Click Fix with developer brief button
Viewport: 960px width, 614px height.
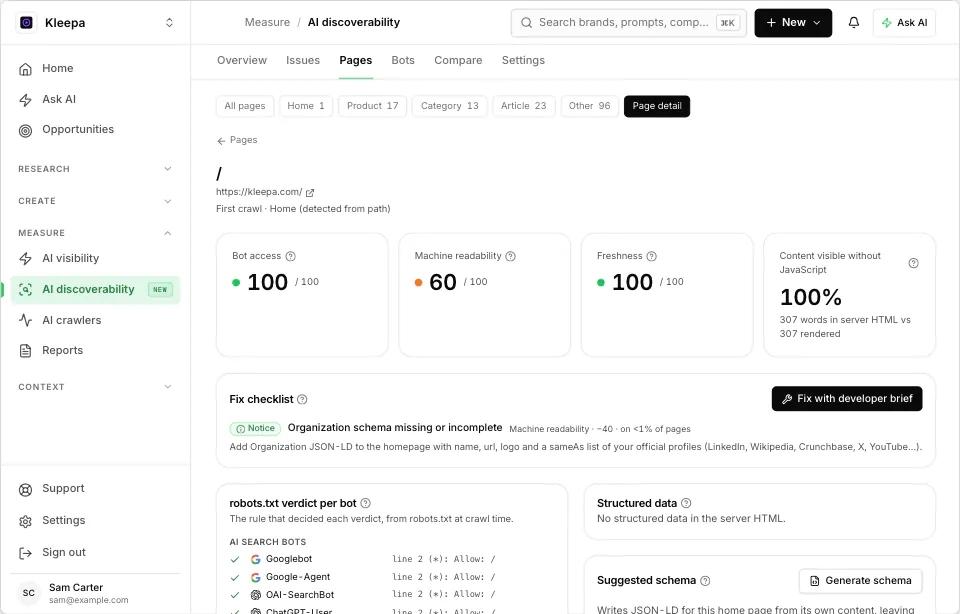(x=847, y=399)
